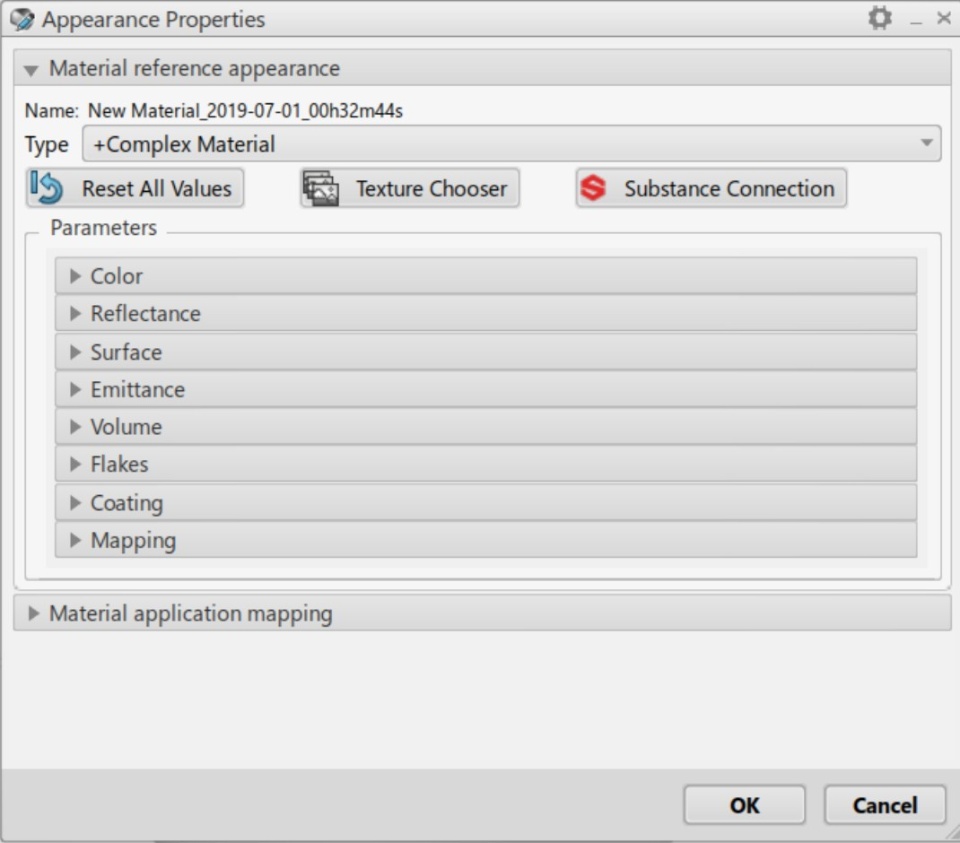Collapse the Material reference appearance section

point(31,70)
